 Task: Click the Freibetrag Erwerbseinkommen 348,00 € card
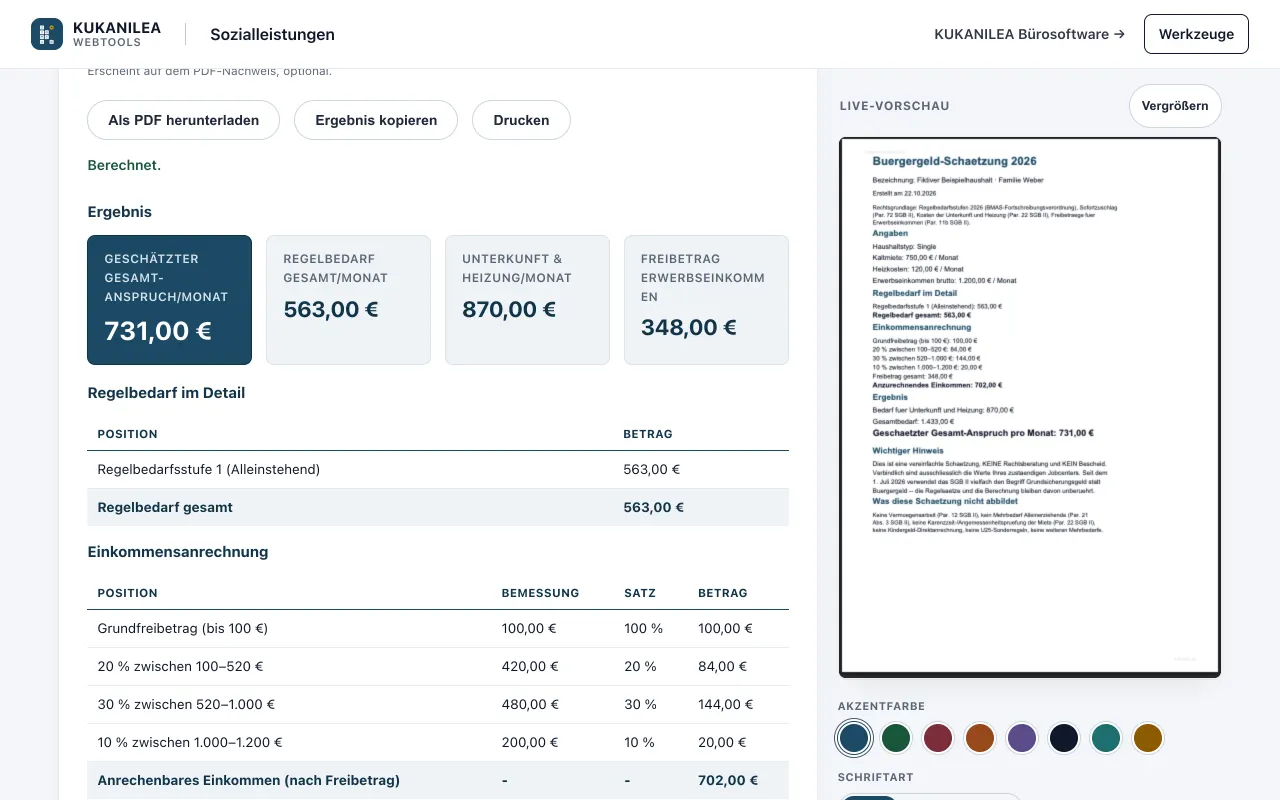706,300
